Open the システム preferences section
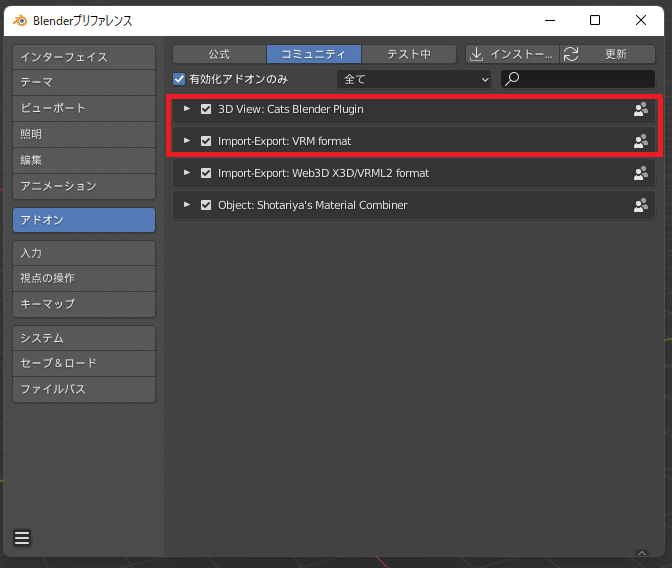672x568 pixels. [x=84, y=338]
